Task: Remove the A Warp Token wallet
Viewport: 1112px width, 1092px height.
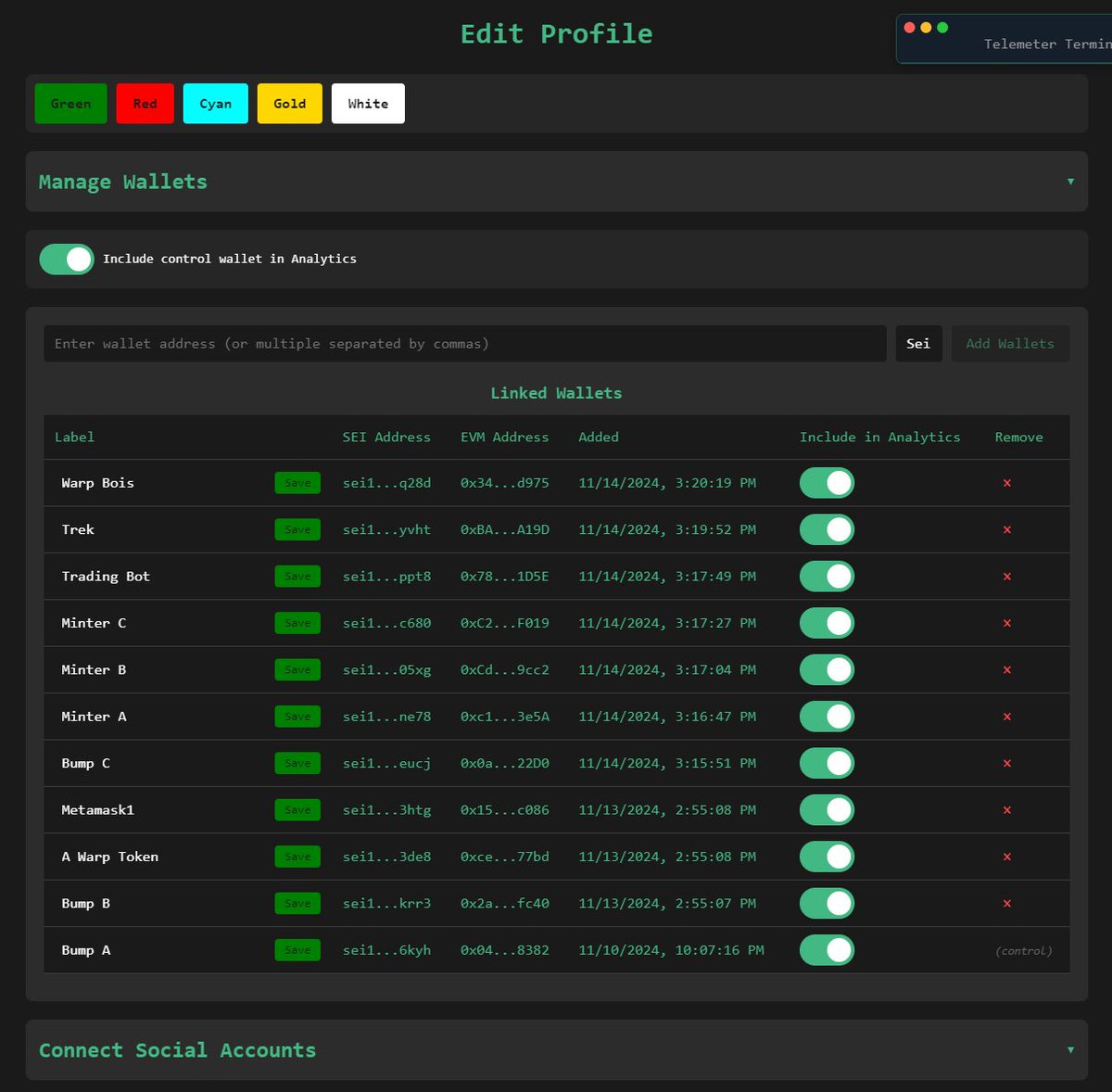Action: [1006, 857]
